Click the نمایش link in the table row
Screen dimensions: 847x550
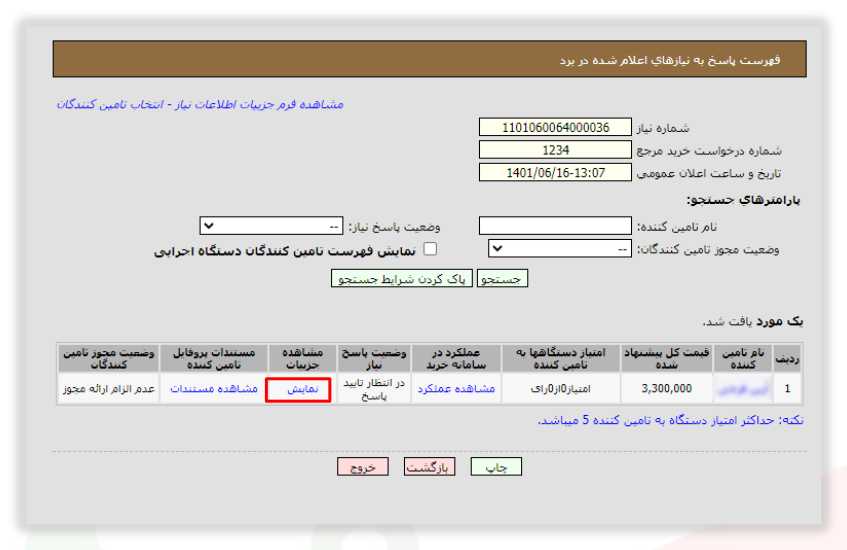click(302, 389)
